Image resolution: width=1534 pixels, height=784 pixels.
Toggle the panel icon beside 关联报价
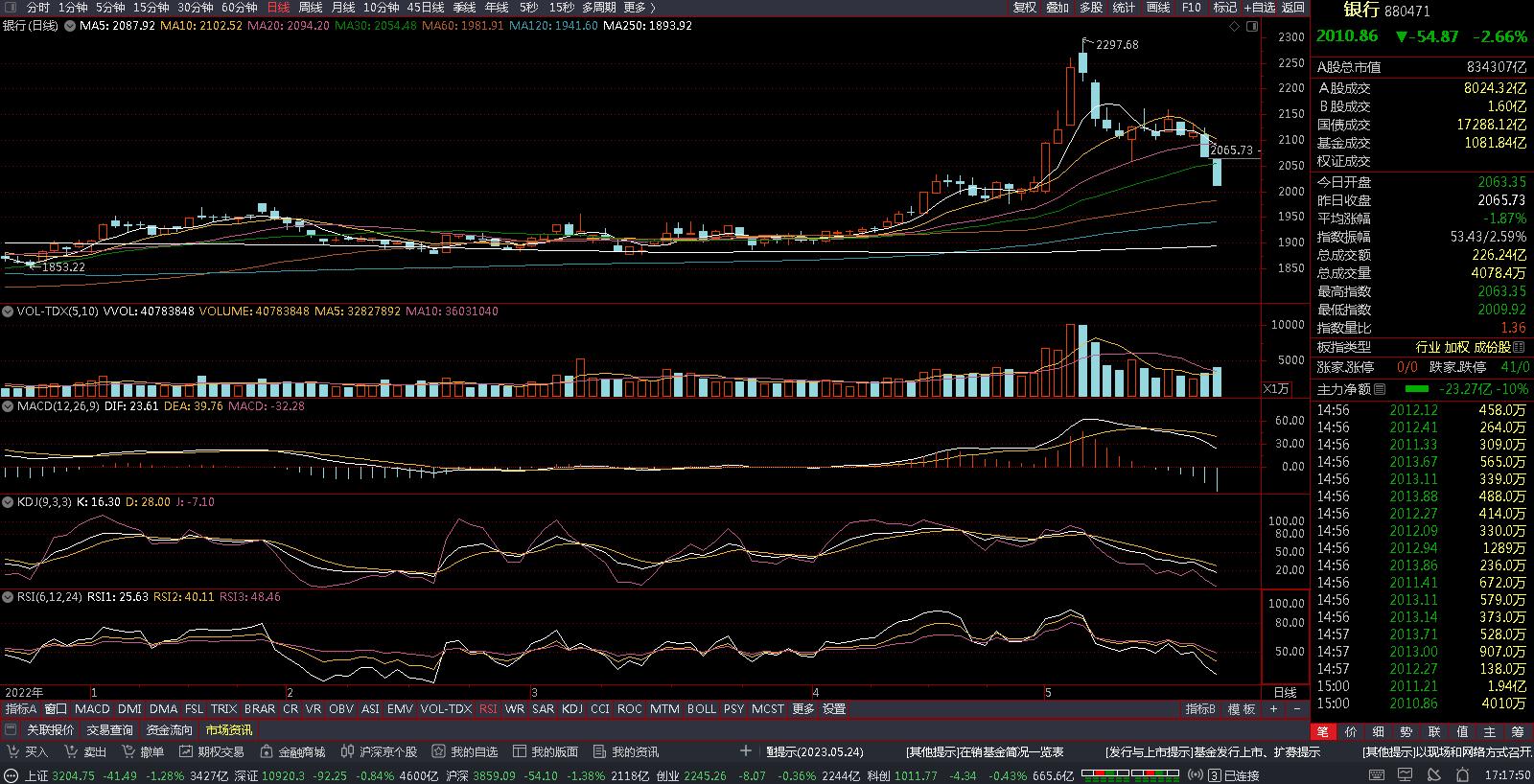pyautogui.click(x=12, y=730)
